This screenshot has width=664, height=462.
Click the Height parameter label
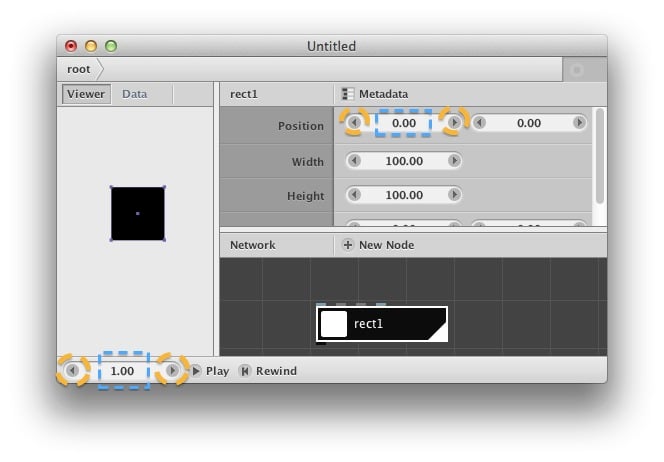coord(305,196)
